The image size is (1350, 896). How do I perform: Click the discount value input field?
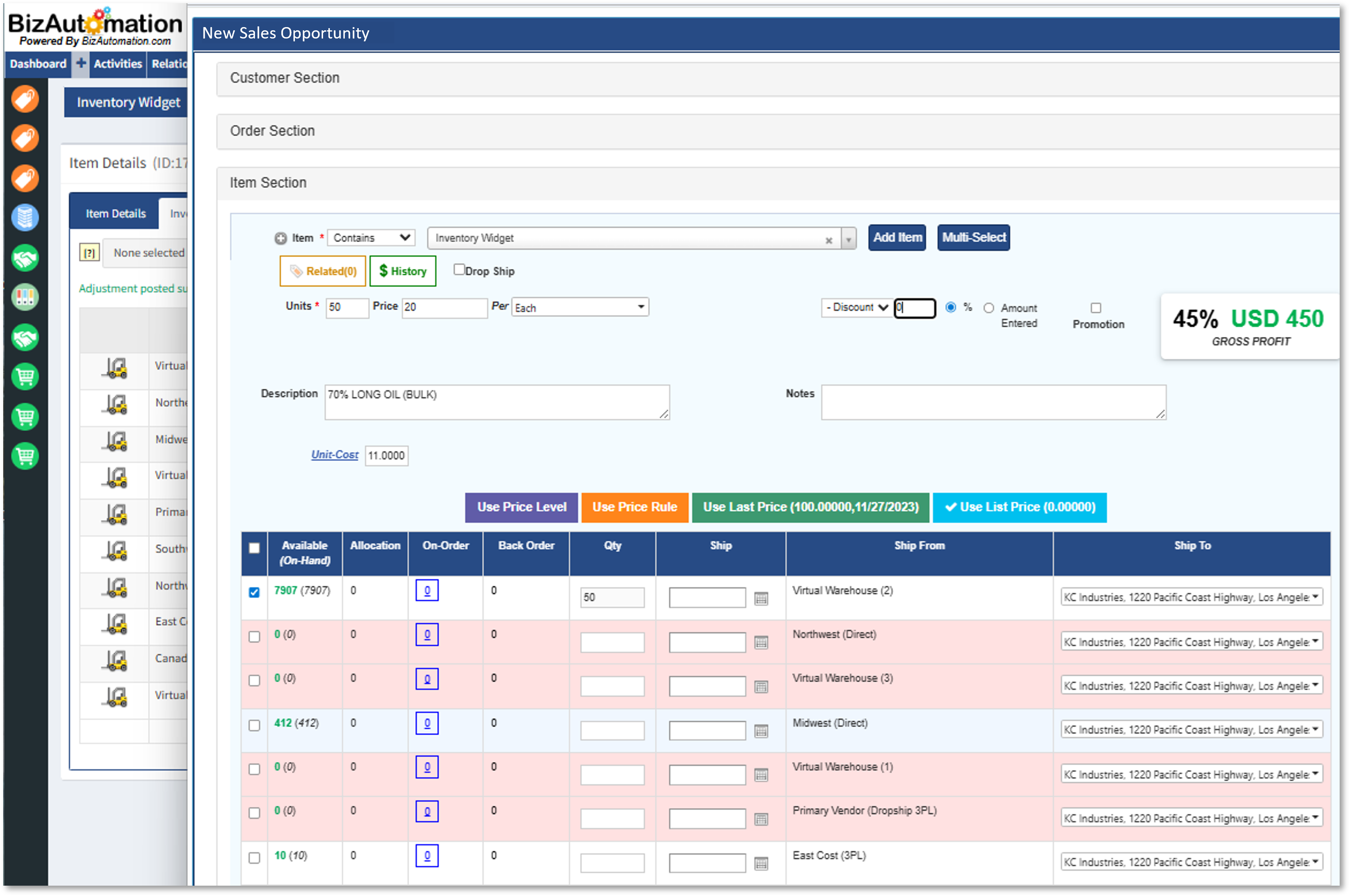pos(915,308)
